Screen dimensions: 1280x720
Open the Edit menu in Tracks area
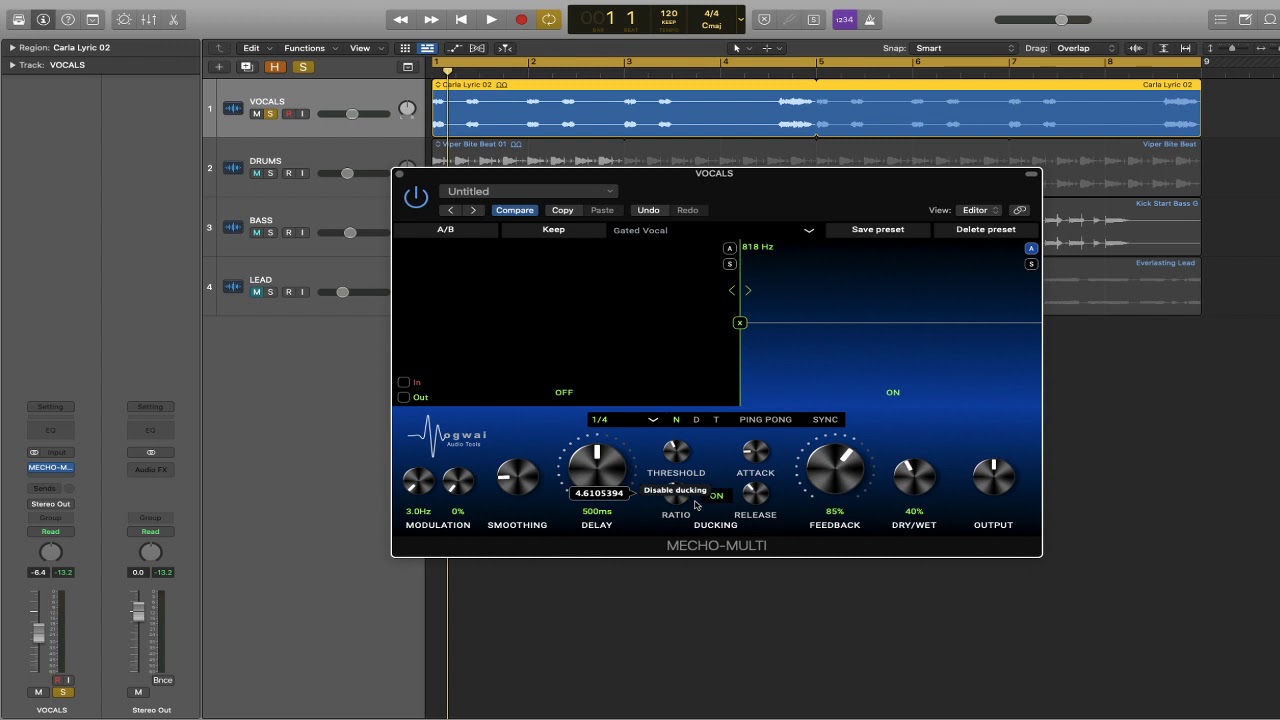click(x=256, y=48)
